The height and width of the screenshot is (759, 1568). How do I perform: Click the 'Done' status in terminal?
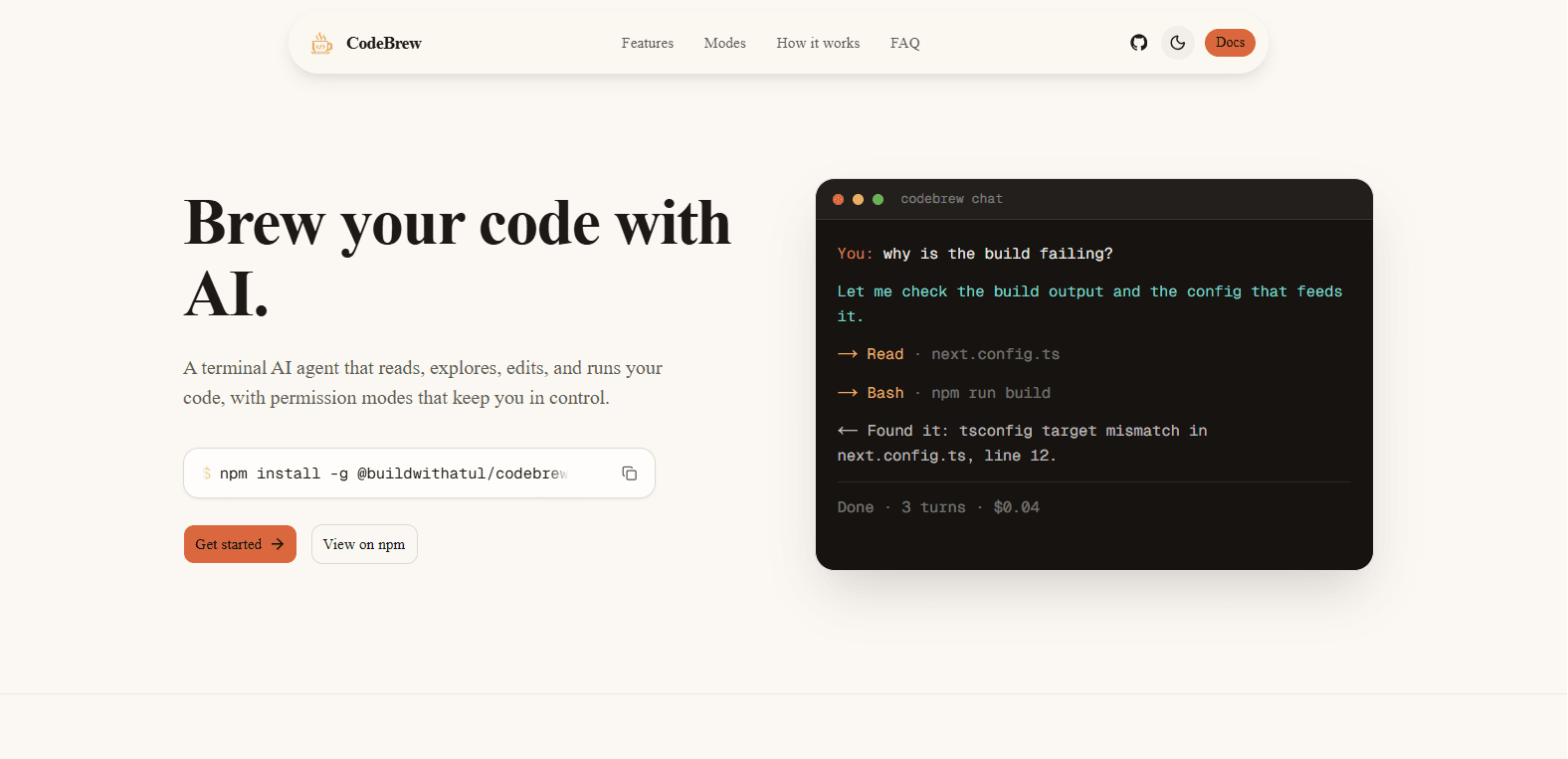[x=856, y=507]
